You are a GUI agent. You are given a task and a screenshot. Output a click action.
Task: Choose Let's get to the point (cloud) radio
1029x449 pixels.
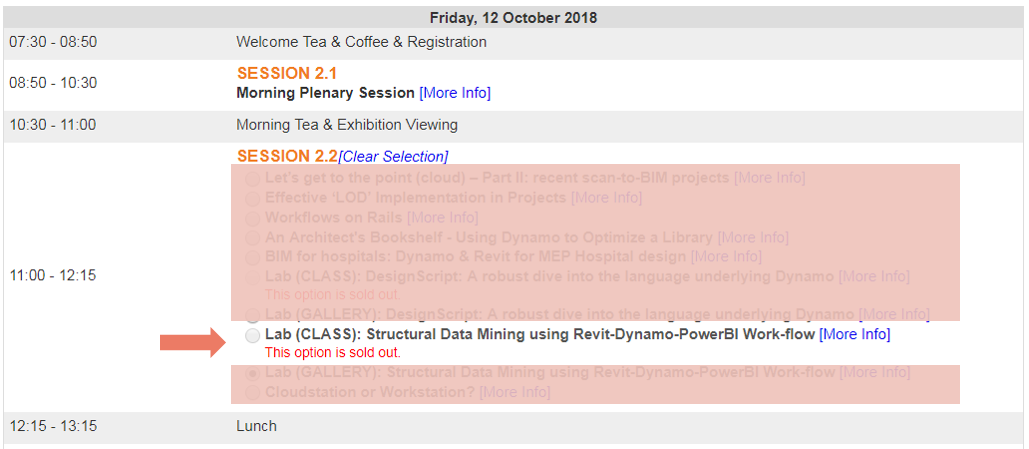tap(252, 179)
